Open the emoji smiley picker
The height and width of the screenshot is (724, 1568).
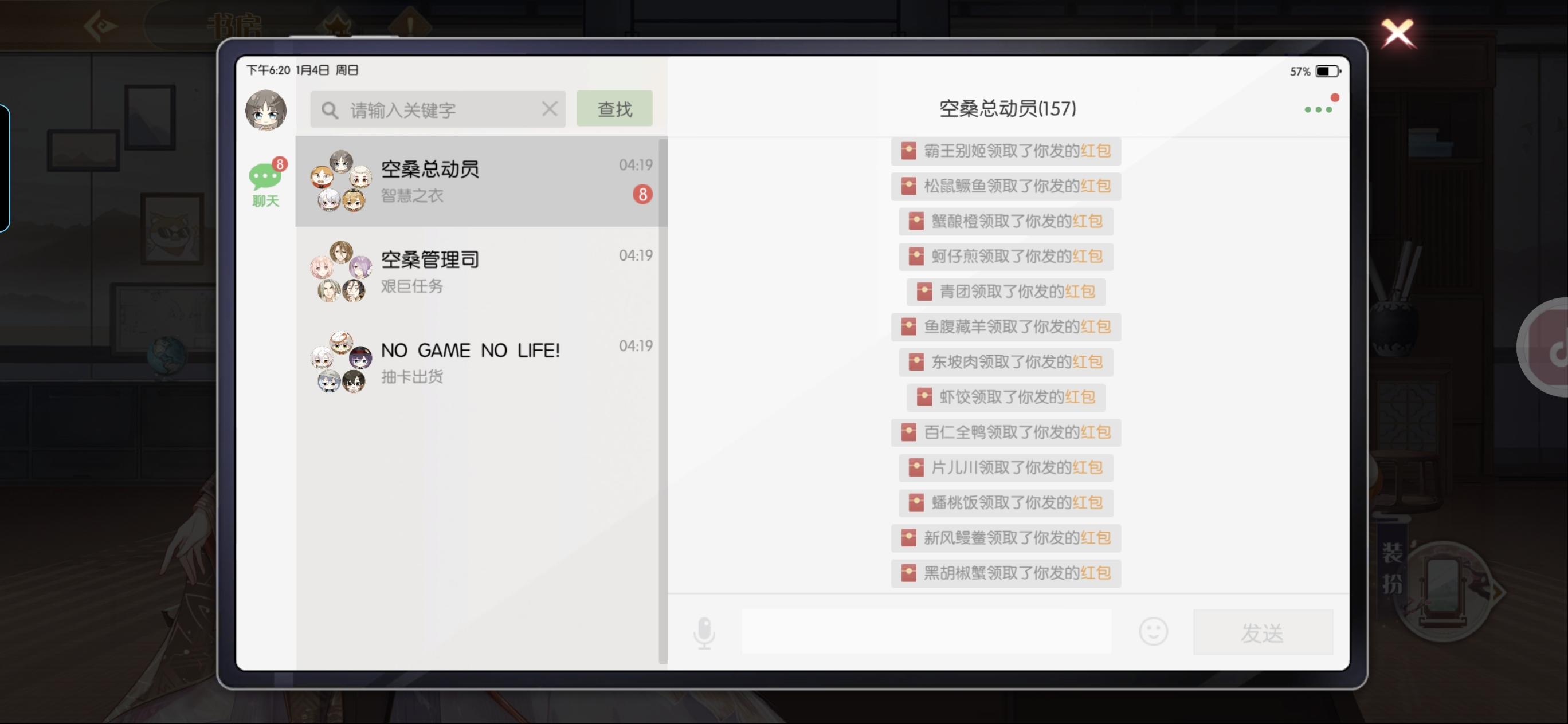pyautogui.click(x=1153, y=632)
